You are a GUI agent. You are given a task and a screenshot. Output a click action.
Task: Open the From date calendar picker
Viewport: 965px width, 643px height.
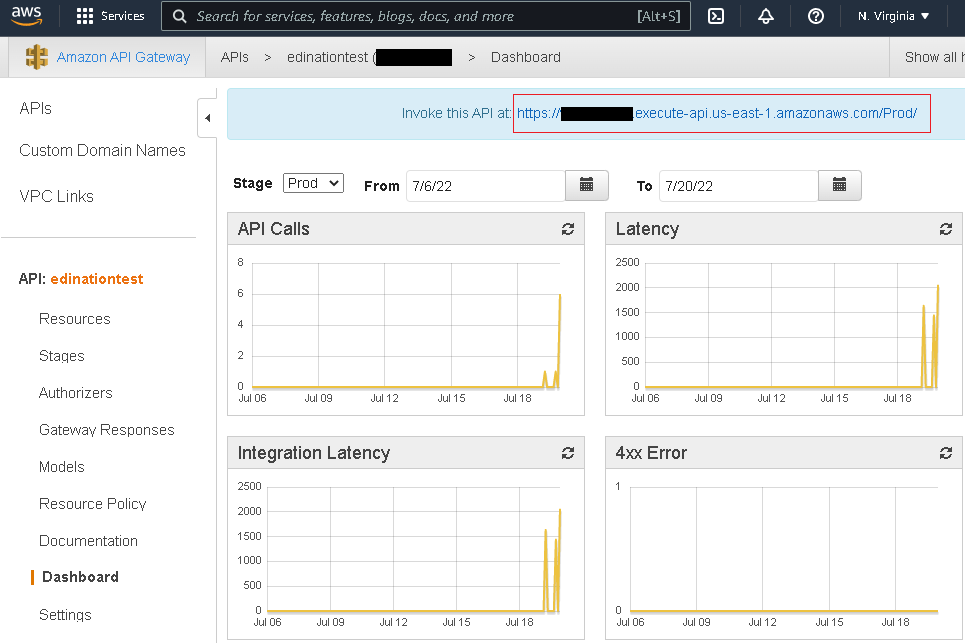pyautogui.click(x=587, y=185)
